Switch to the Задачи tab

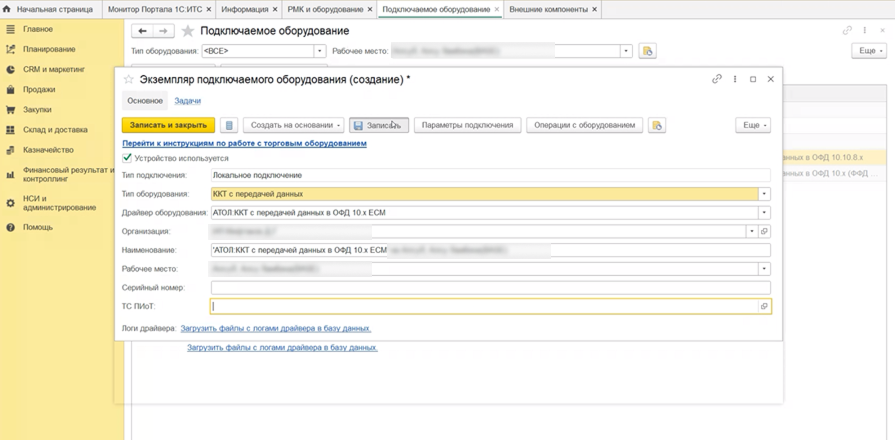tap(187, 100)
